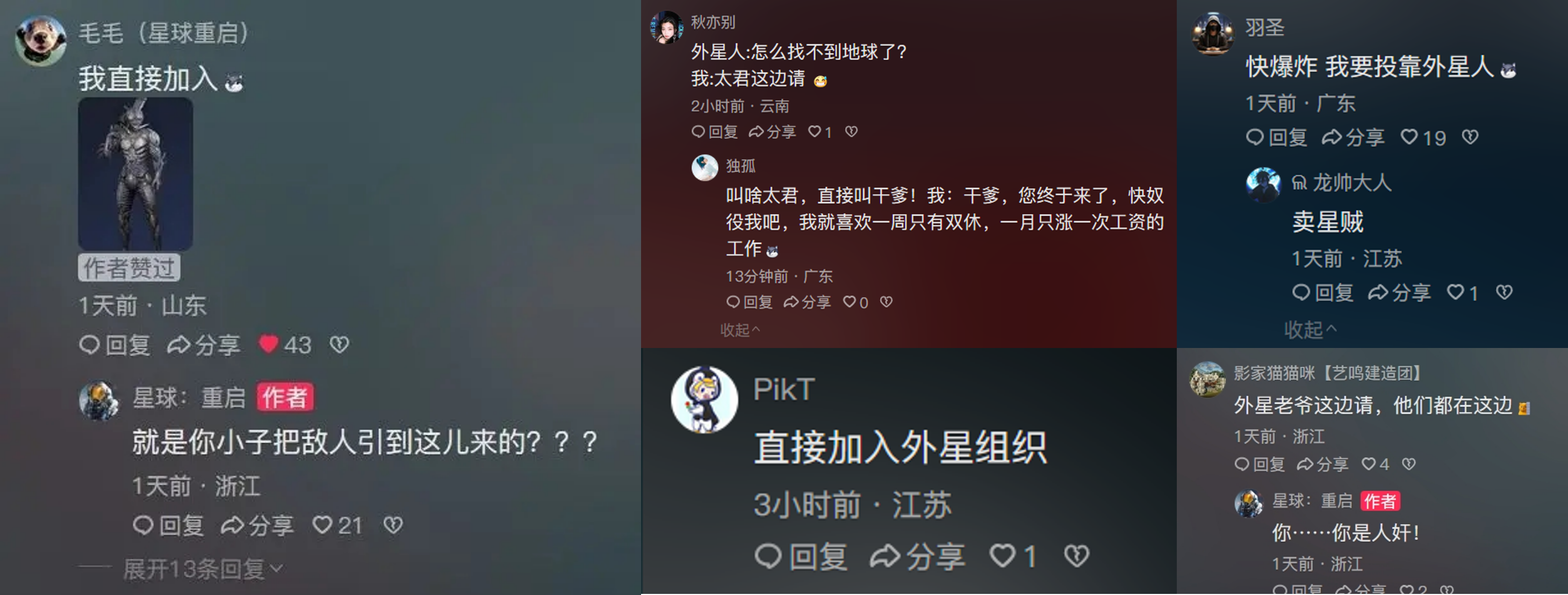Screen dimensions: 1568x595
Task: Dislike 龙帅大人's reply 卖星贼
Action: pos(1504,293)
